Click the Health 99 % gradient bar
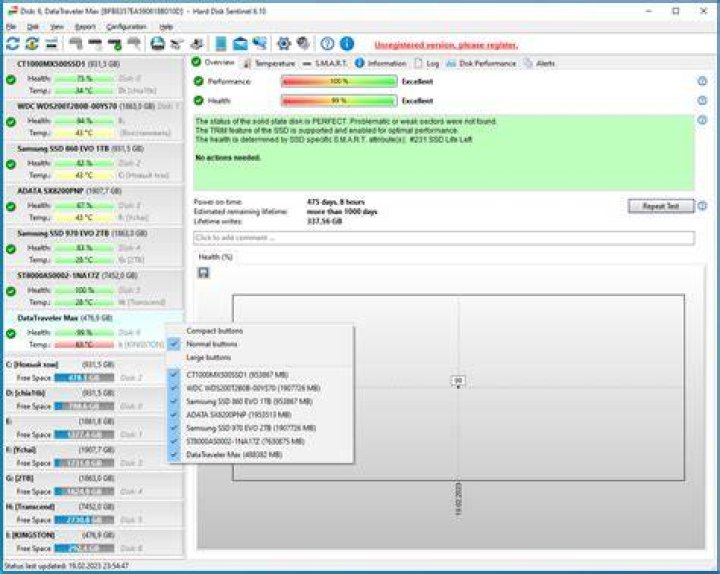720x574 pixels. pos(339,101)
